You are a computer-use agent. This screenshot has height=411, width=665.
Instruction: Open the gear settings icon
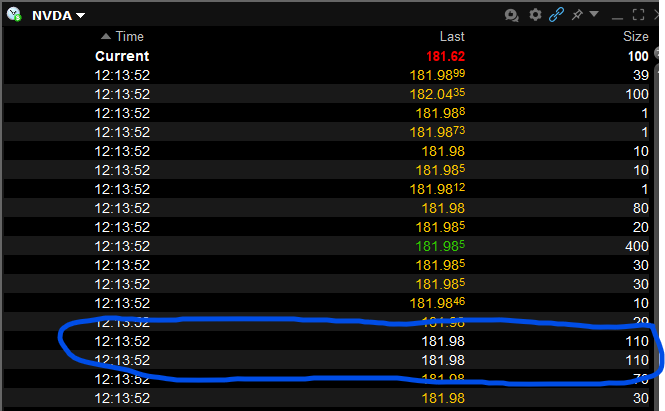[534, 15]
